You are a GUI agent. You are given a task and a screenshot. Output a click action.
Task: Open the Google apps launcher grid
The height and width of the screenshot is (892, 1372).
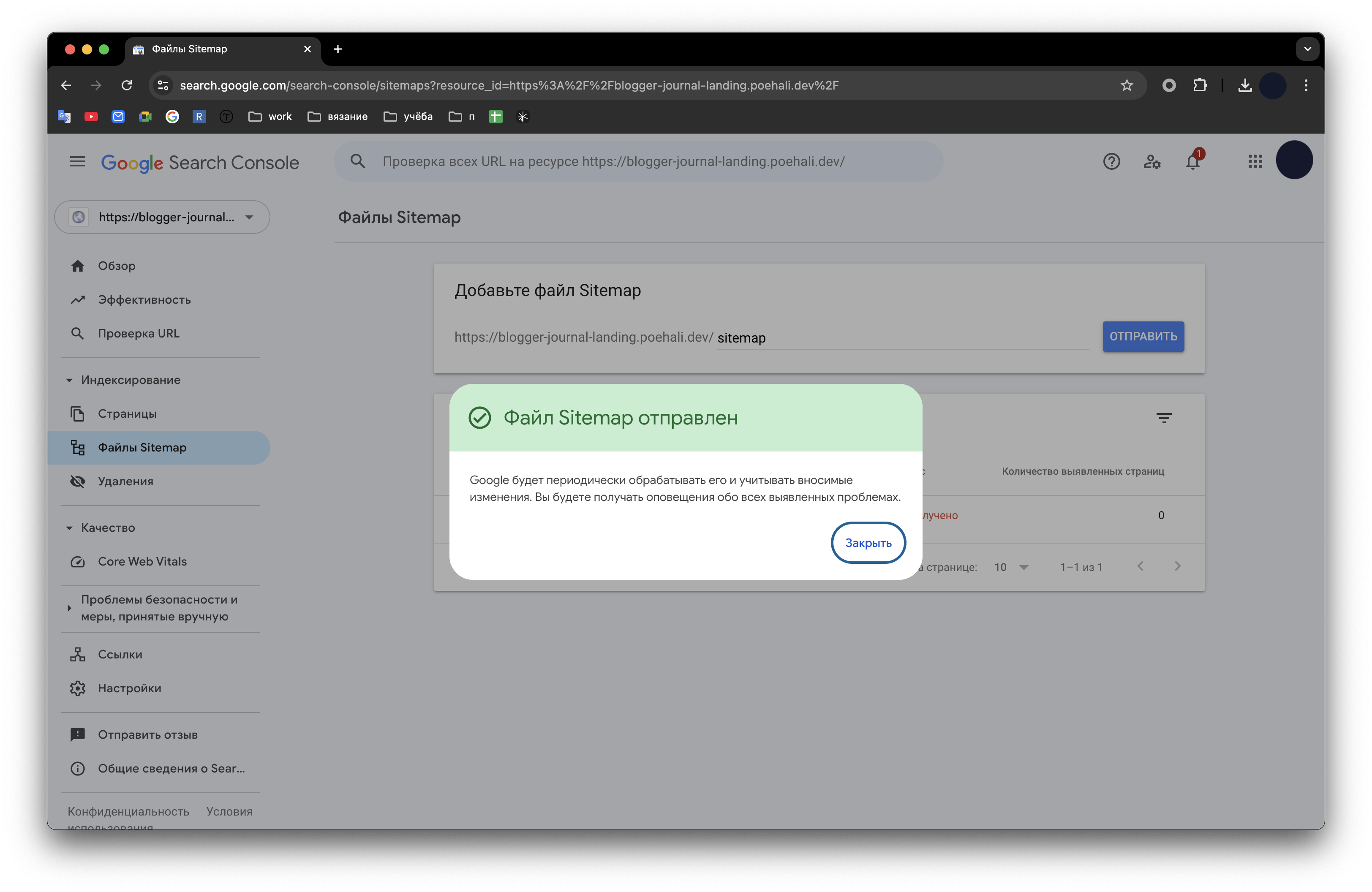coord(1255,161)
